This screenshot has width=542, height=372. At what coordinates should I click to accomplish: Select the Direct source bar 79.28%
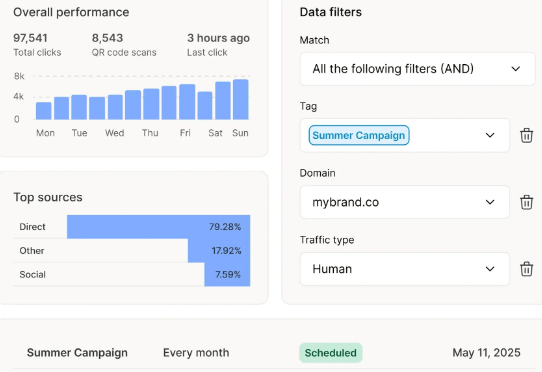coord(158,227)
